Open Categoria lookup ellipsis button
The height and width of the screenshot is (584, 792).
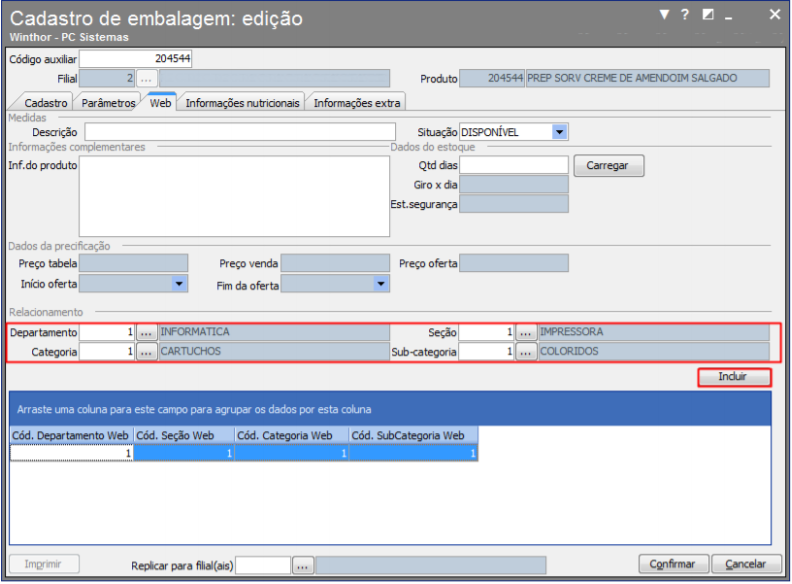point(146,352)
